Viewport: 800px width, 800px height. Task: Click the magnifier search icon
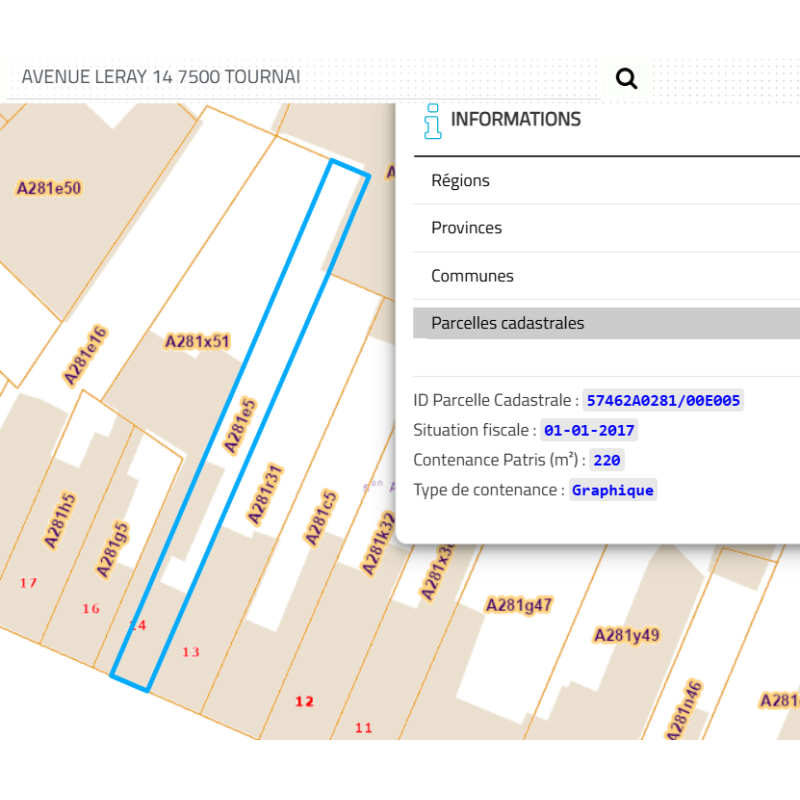click(x=626, y=78)
